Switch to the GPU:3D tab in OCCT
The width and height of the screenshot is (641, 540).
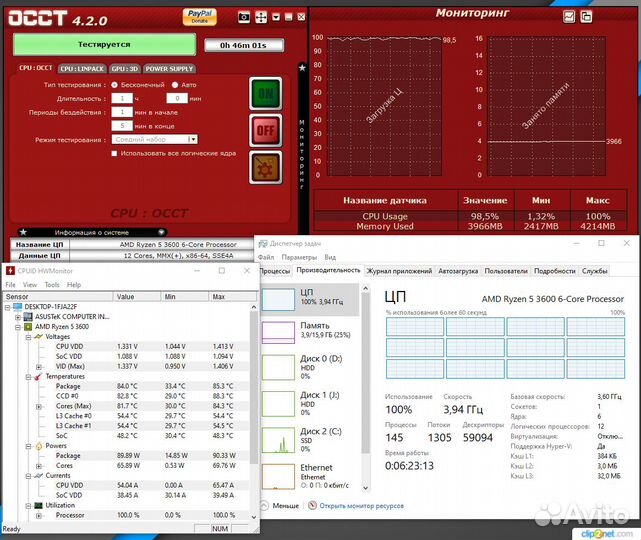click(125, 69)
